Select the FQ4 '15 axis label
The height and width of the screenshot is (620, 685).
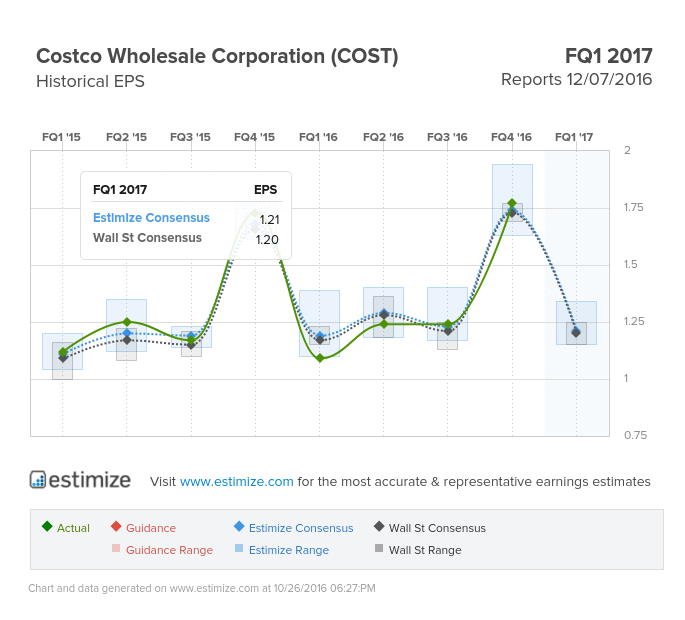click(255, 137)
